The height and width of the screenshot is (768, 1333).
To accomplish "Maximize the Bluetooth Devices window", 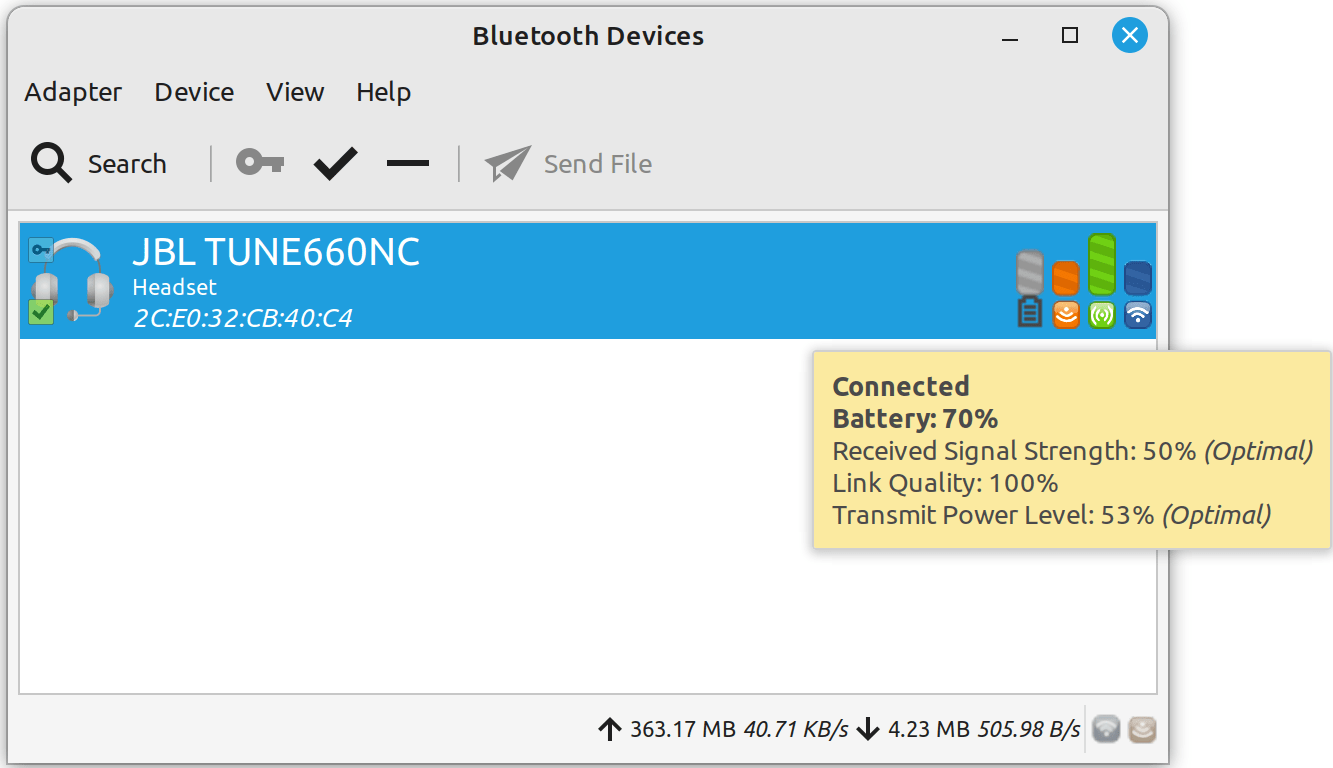I will tap(1070, 36).
